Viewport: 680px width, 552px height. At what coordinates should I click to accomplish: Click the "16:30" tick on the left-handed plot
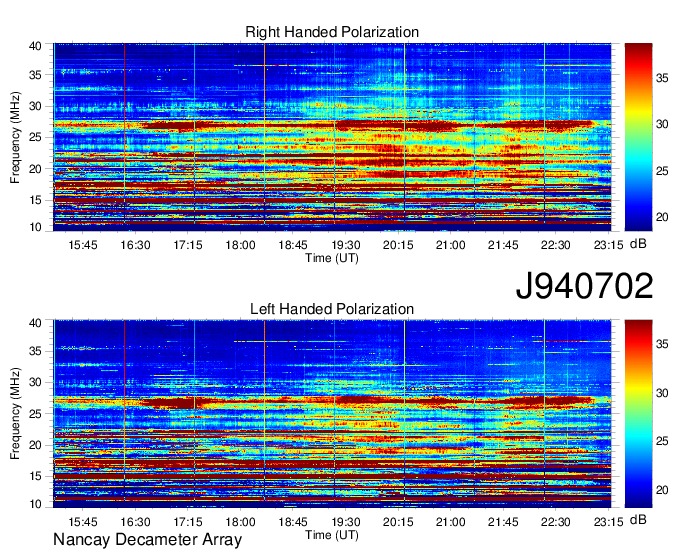(x=135, y=522)
